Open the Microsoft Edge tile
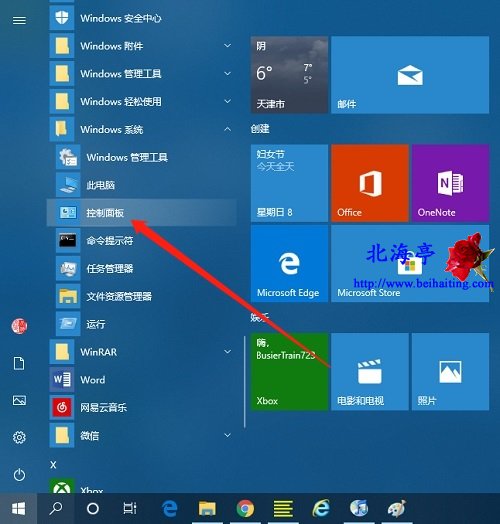 tap(289, 264)
